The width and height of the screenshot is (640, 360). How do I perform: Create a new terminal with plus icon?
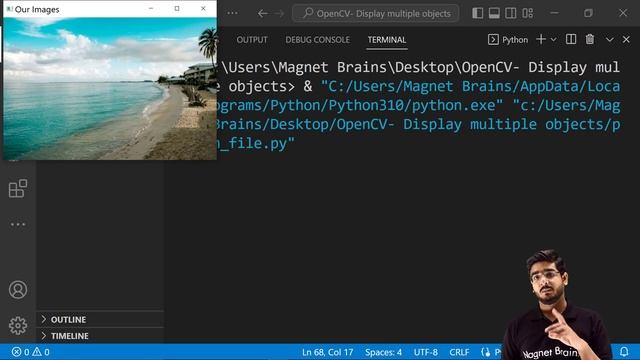point(541,40)
